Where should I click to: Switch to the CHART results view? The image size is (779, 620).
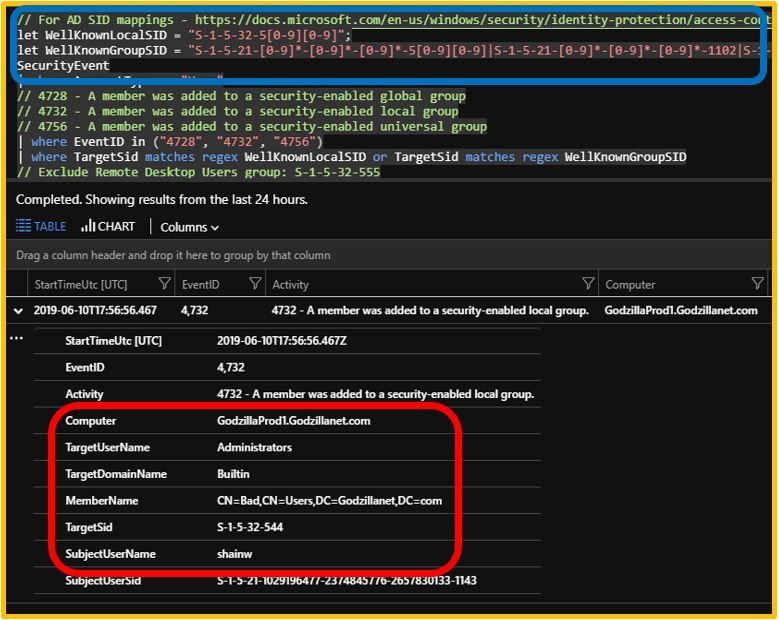pyautogui.click(x=108, y=227)
